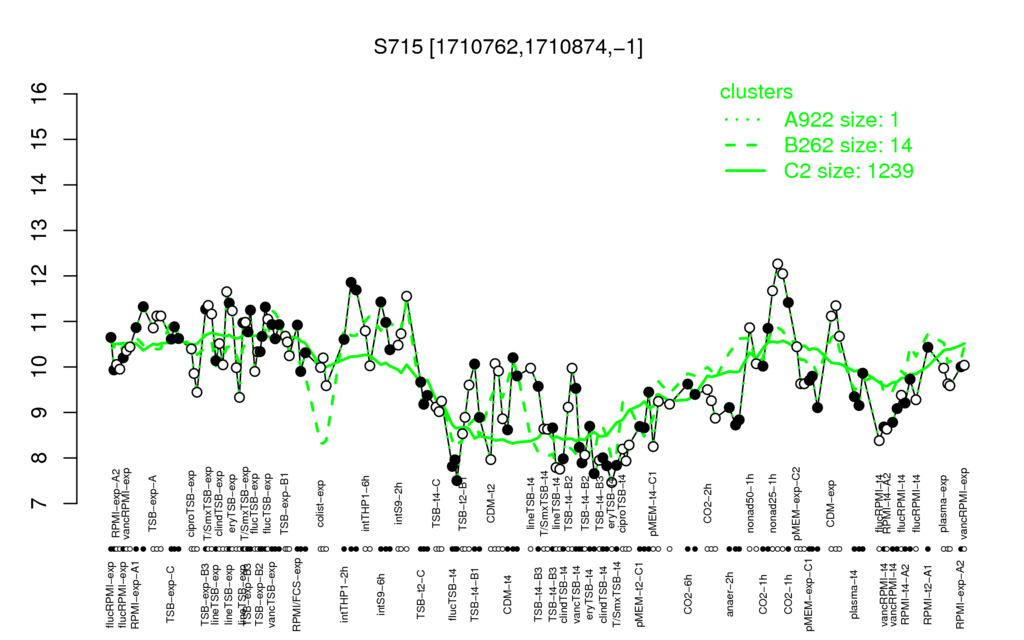Click the 'plasma-t4' bottom axis label
The width and height of the screenshot is (1024, 640).
pos(854,593)
